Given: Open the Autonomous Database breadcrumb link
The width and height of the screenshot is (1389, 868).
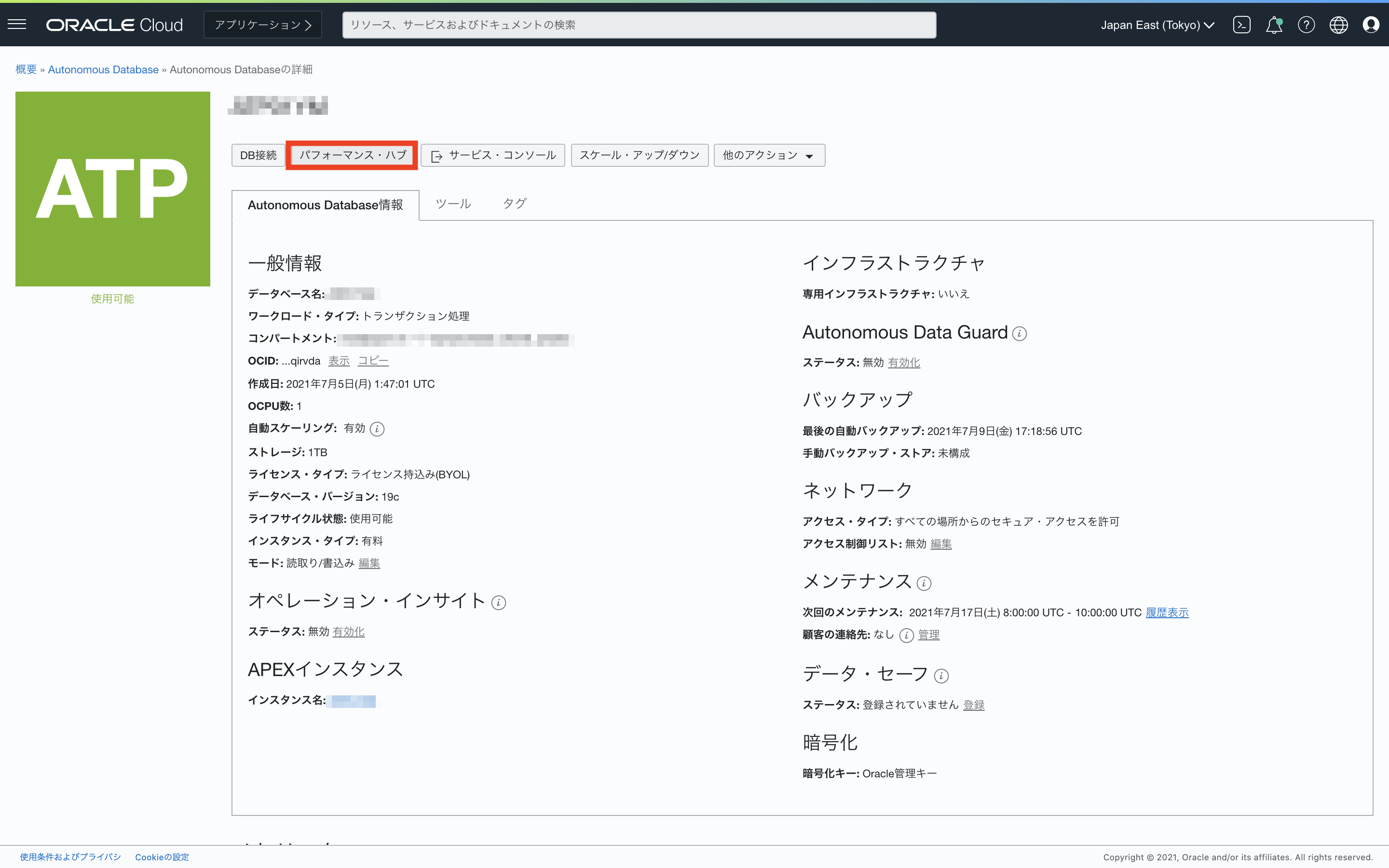Looking at the screenshot, I should [103, 69].
